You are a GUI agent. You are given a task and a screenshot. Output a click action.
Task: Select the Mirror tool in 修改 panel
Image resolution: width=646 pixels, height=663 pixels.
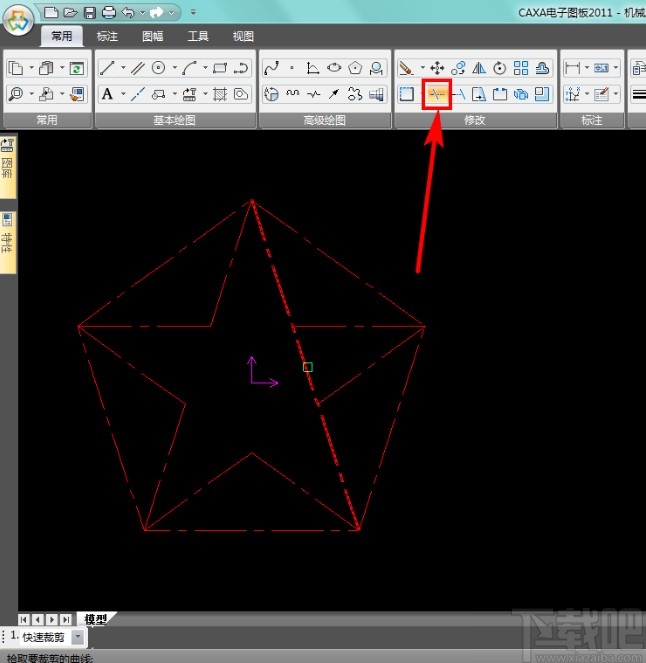478,68
